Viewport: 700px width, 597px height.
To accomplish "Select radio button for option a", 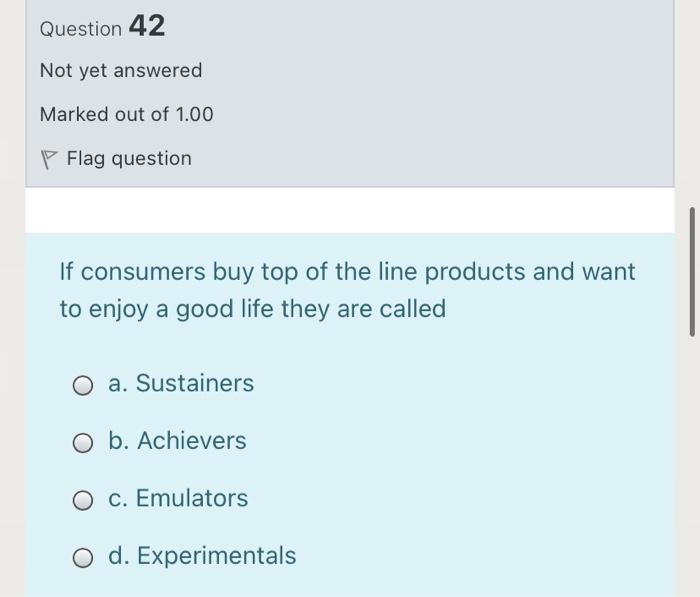I will [83, 385].
